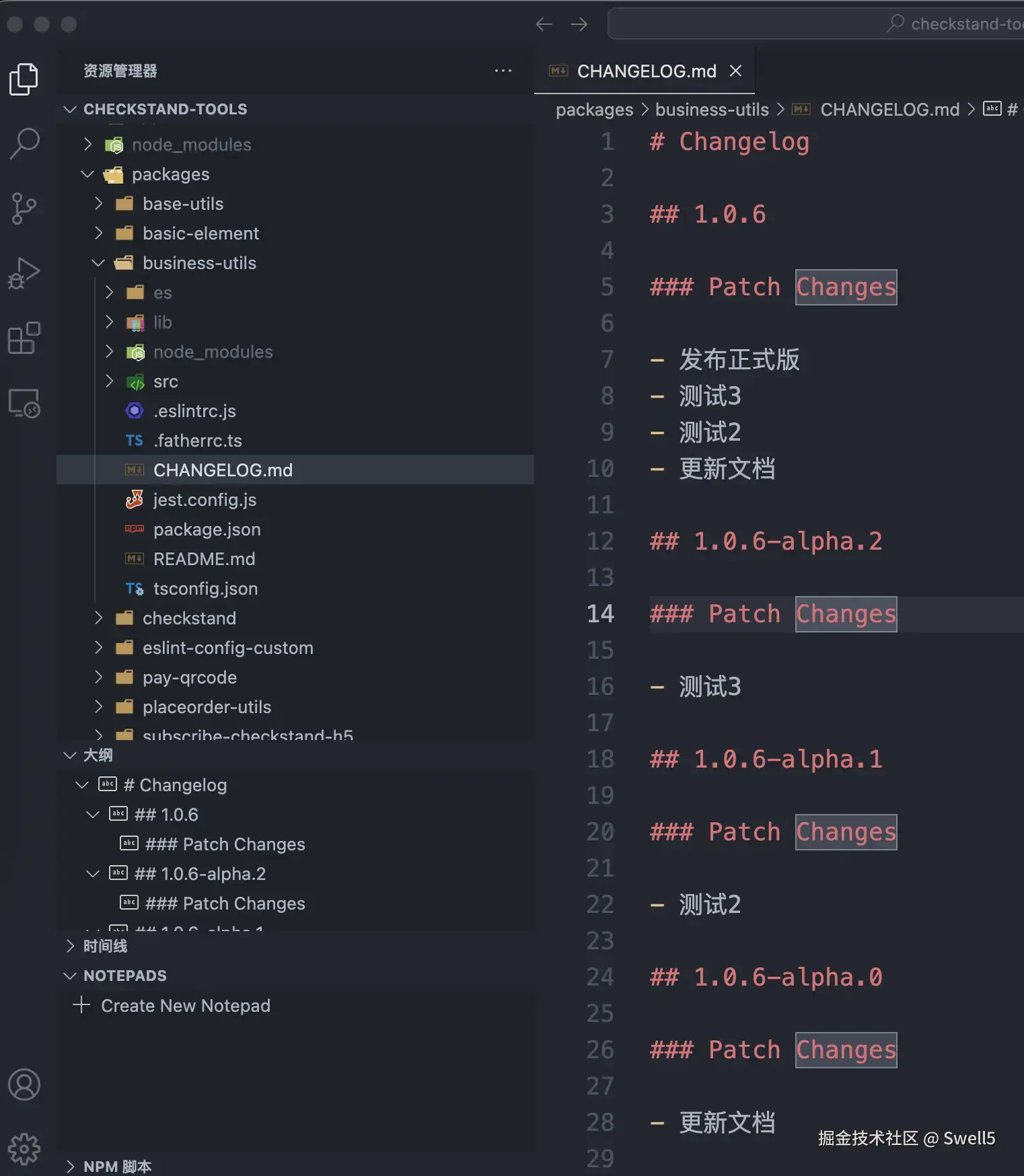Open the Accounts profile icon
This screenshot has height=1176, width=1024.
point(24,1085)
